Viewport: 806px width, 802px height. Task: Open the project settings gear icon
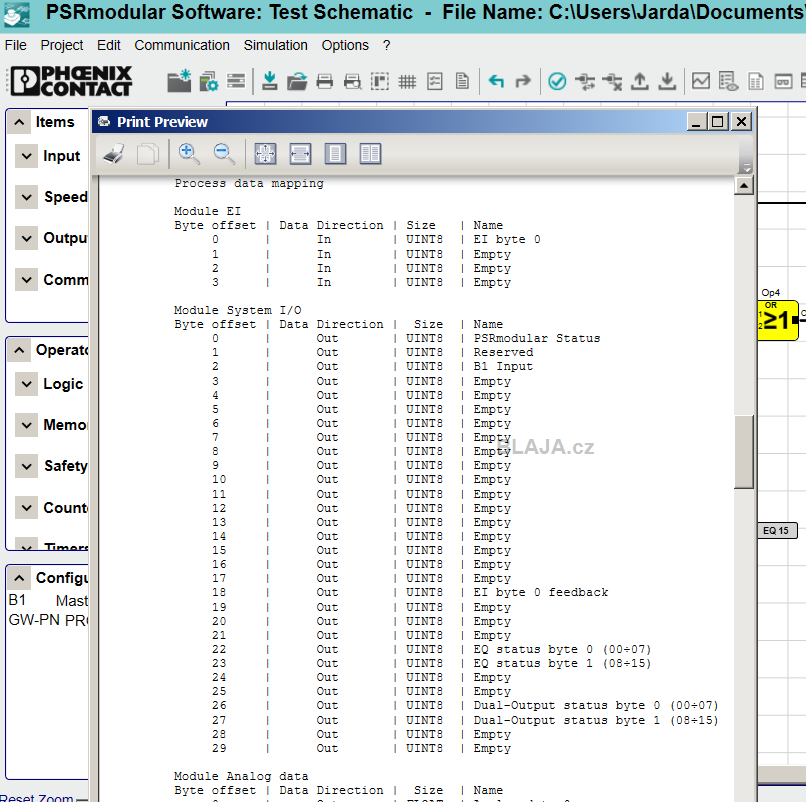click(x=208, y=81)
